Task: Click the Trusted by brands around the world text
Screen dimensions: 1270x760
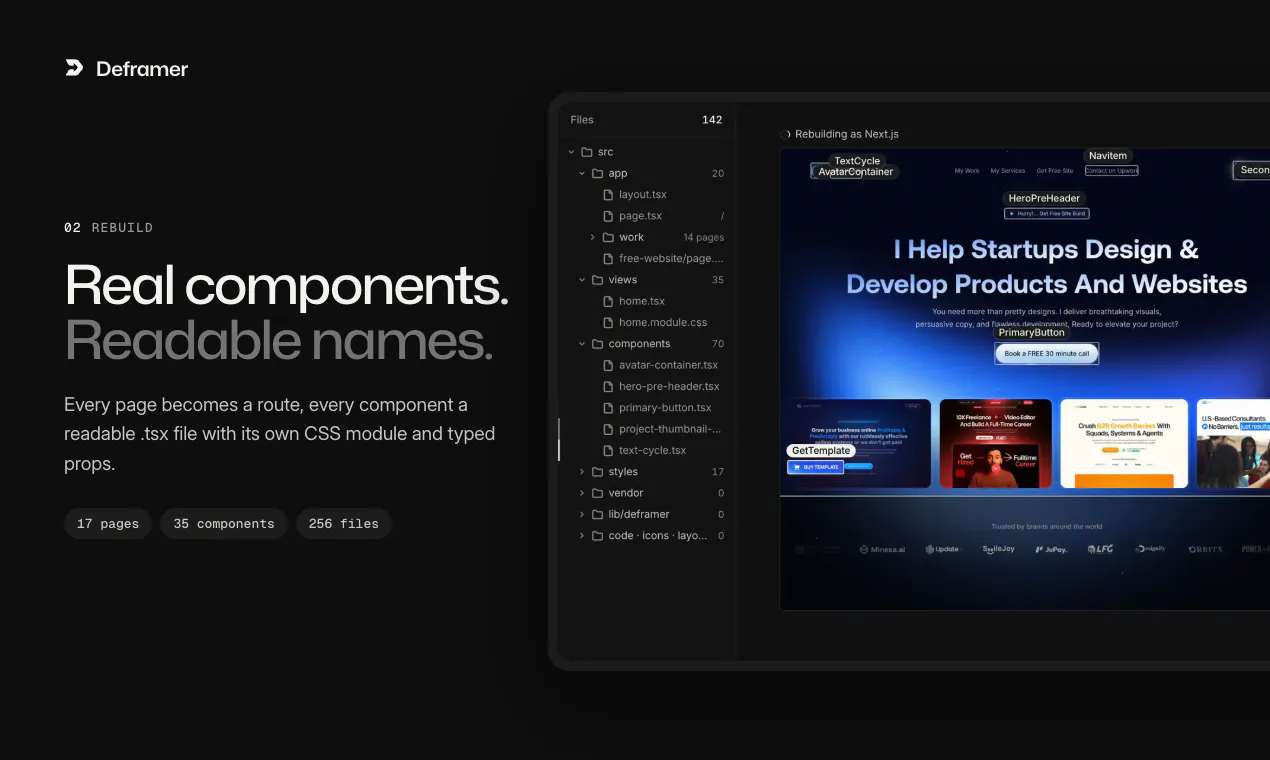Action: click(1047, 526)
